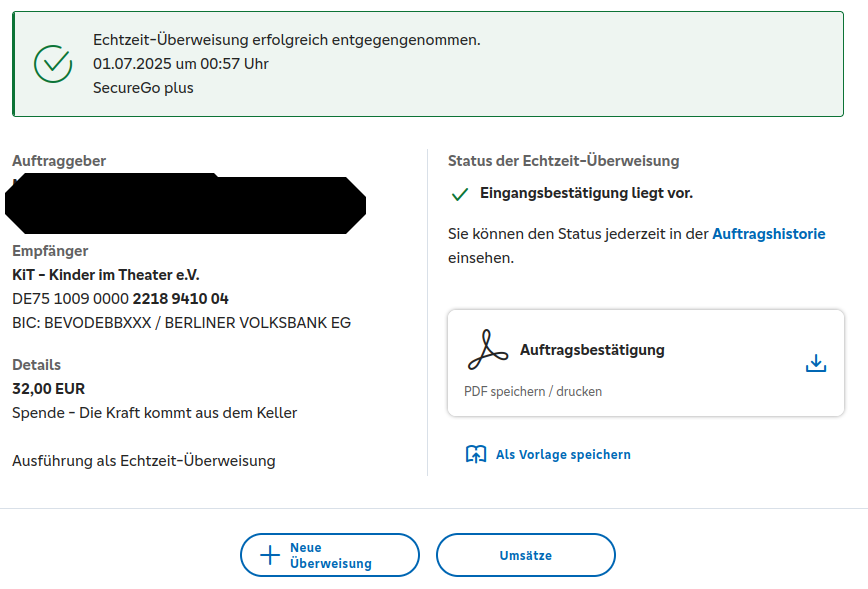Click the SecureGo plus text in banner
This screenshot has height=589, width=868.
[143, 88]
